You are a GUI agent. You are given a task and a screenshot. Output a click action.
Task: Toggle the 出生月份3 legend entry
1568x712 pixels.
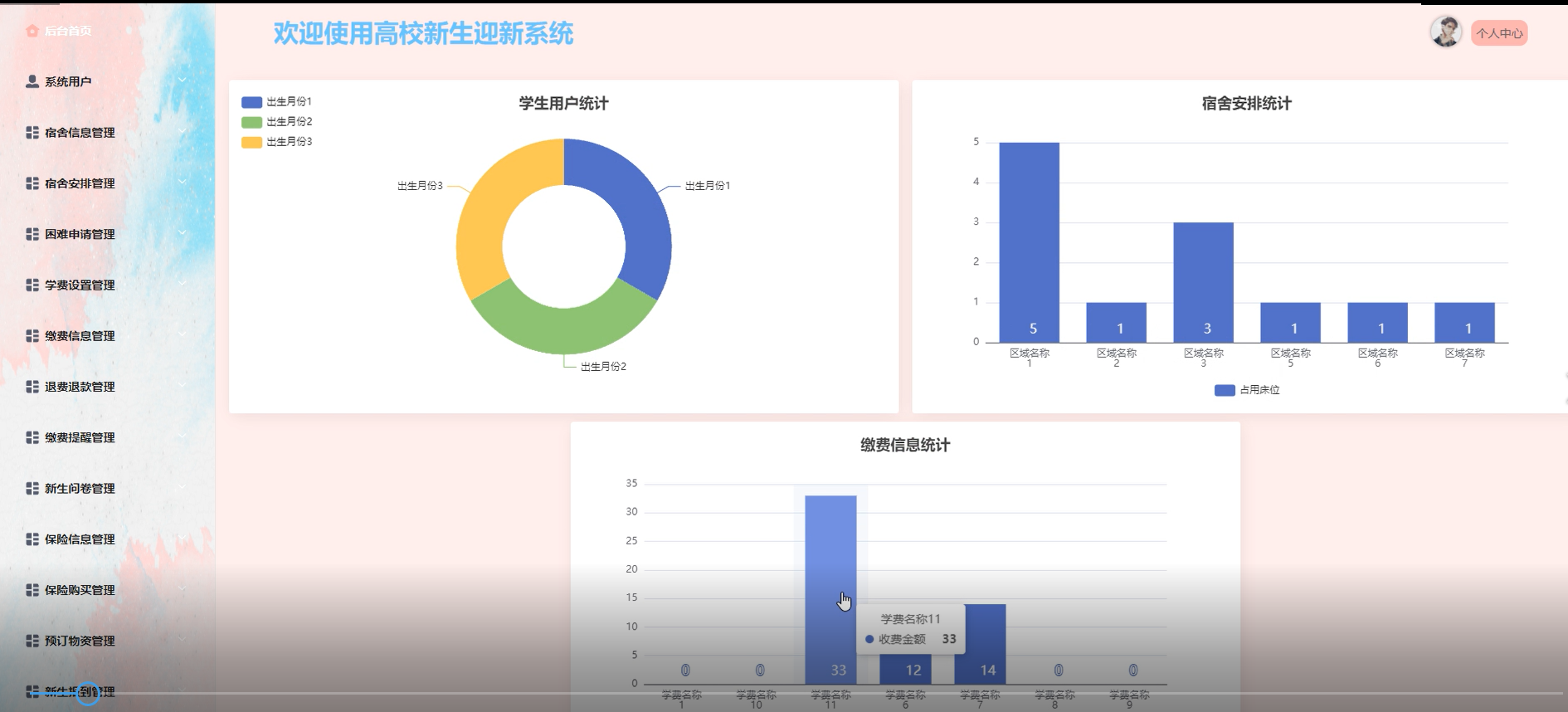[276, 142]
